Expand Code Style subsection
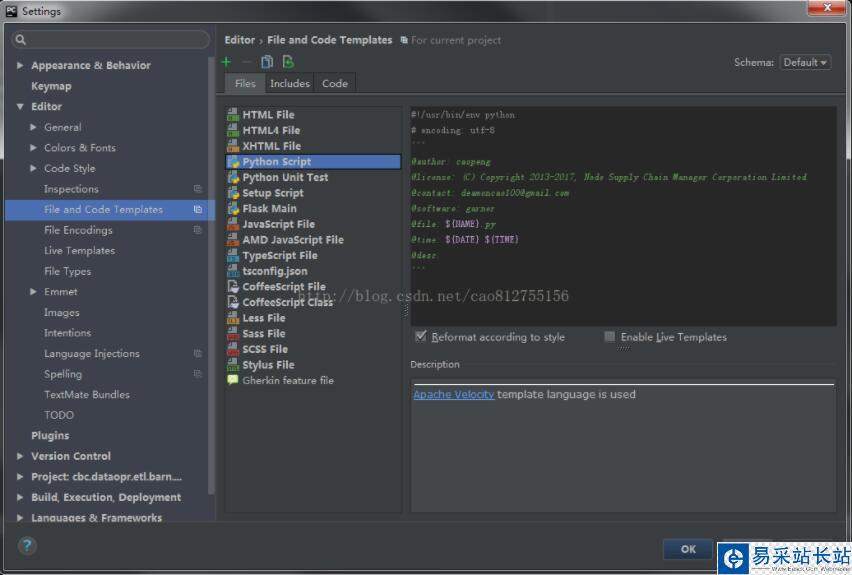 [33, 168]
